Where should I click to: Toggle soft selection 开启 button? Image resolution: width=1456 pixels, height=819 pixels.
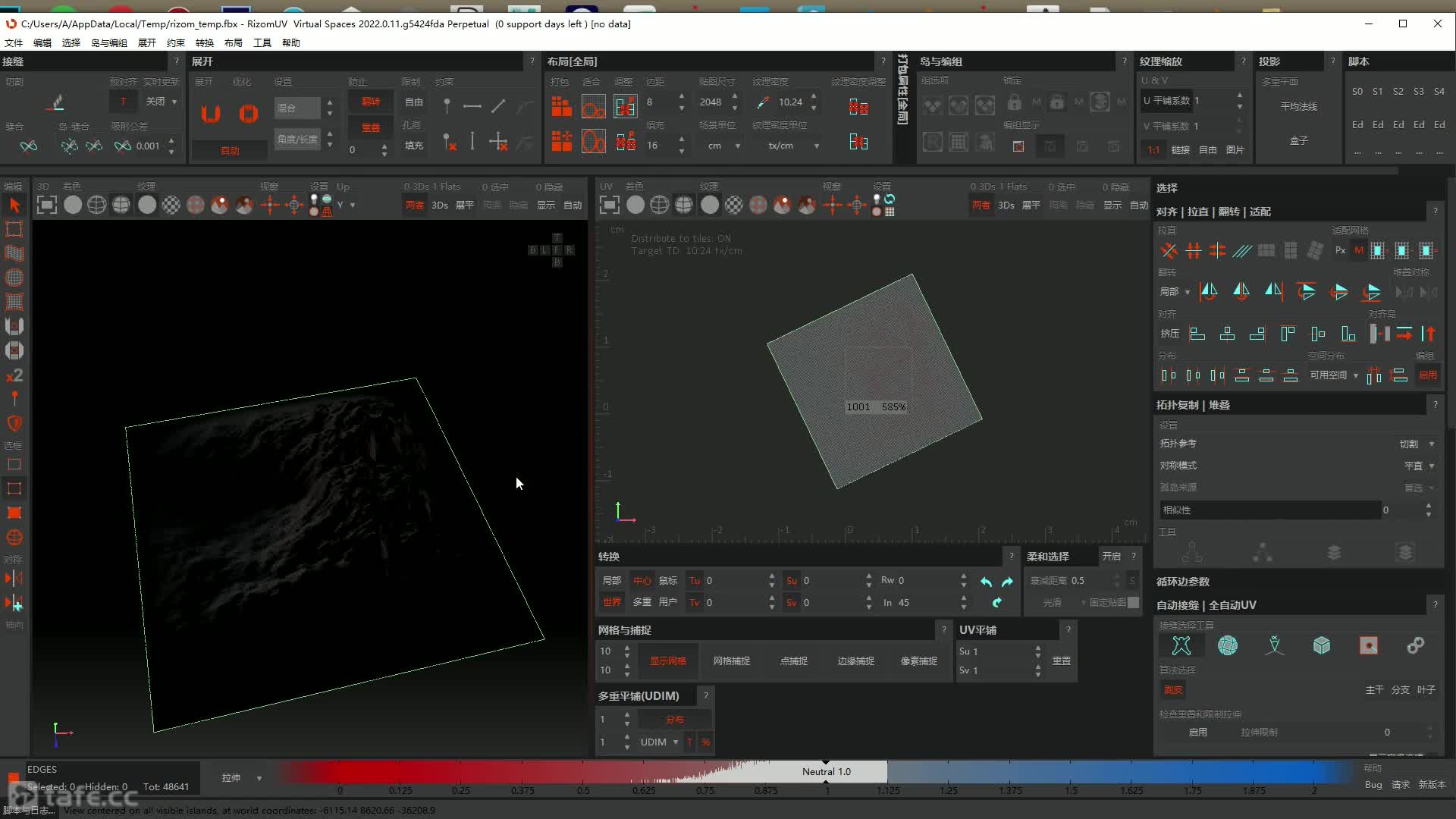coord(1112,557)
